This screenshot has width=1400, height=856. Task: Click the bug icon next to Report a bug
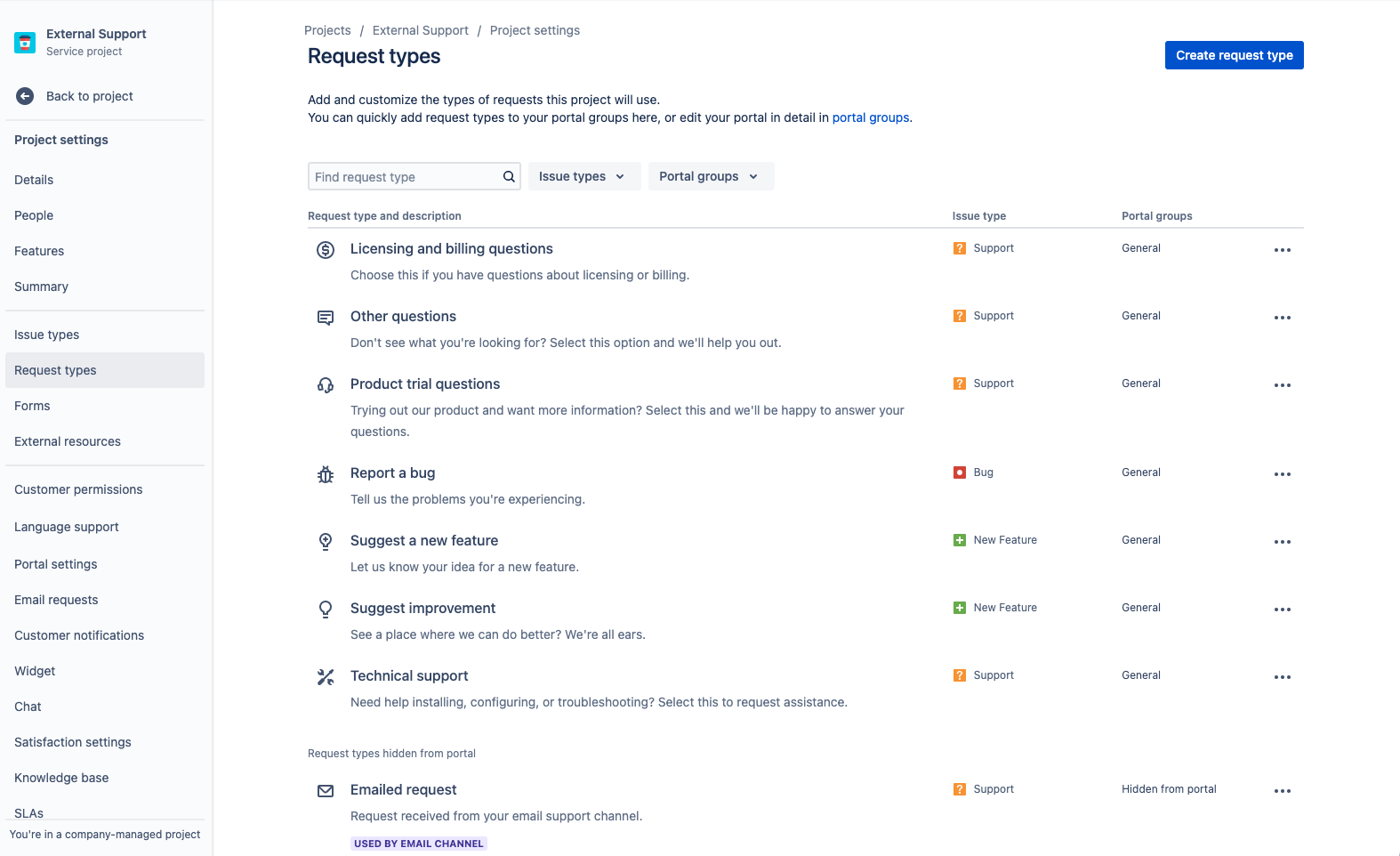[x=326, y=474]
